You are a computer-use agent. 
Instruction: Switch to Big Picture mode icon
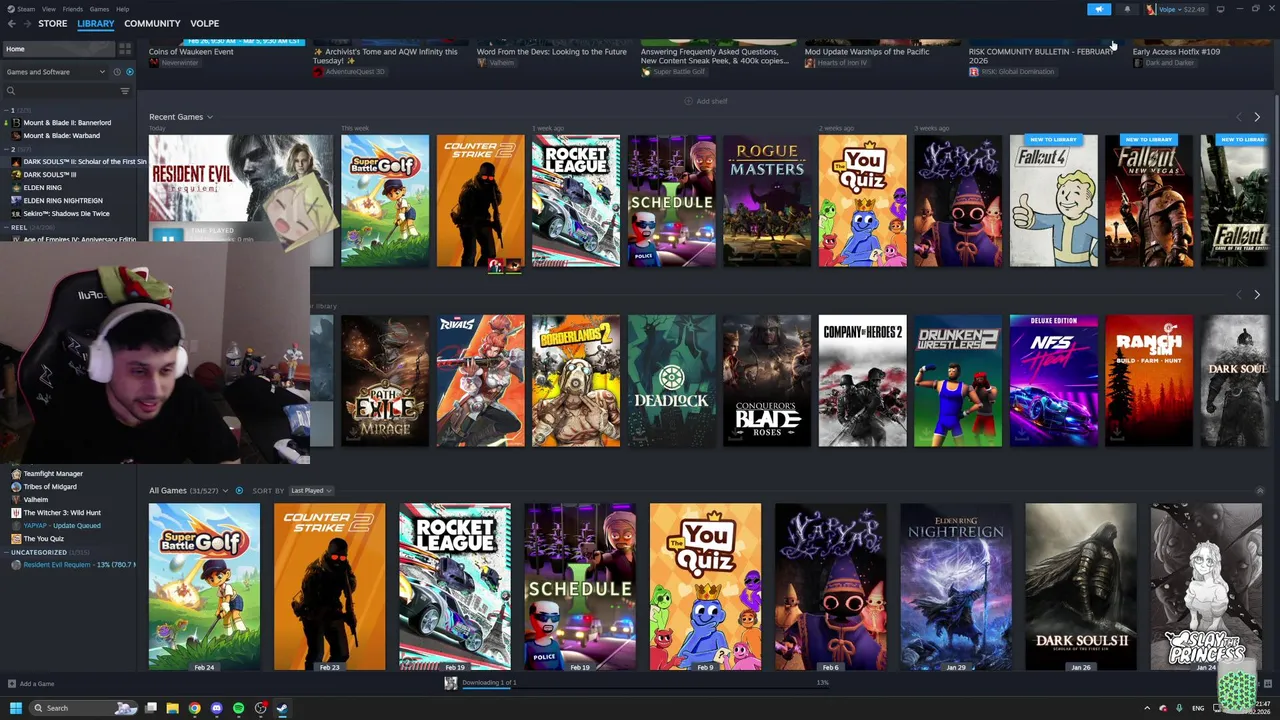coord(1220,9)
